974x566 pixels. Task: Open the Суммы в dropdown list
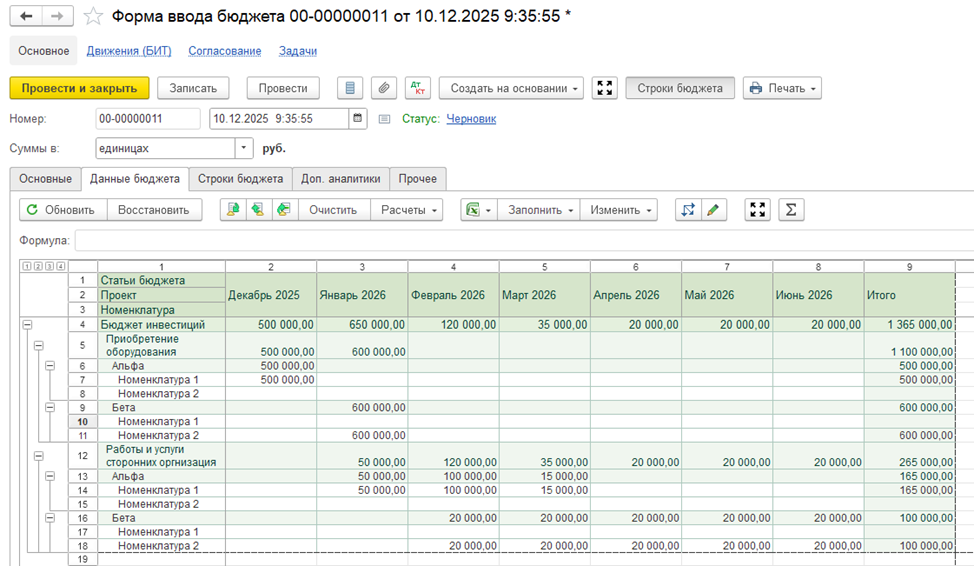coord(244,148)
